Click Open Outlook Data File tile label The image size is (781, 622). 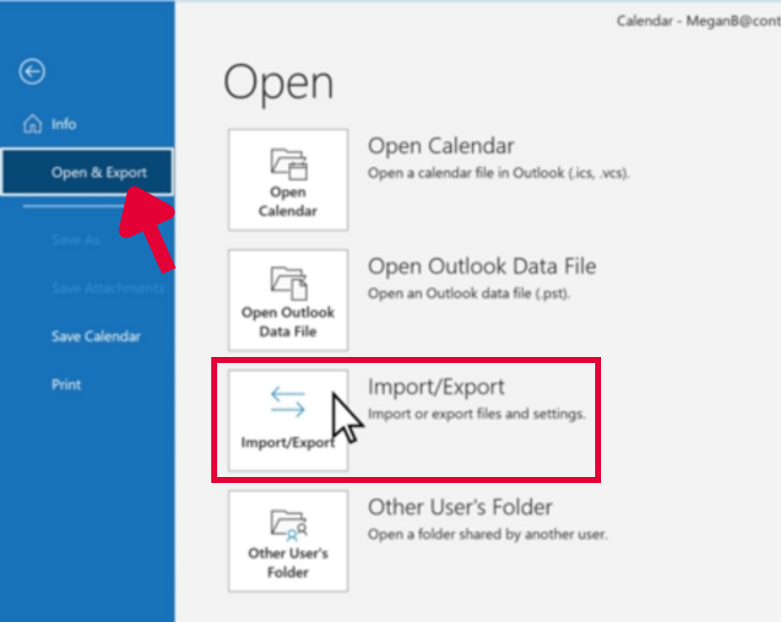[288, 322]
